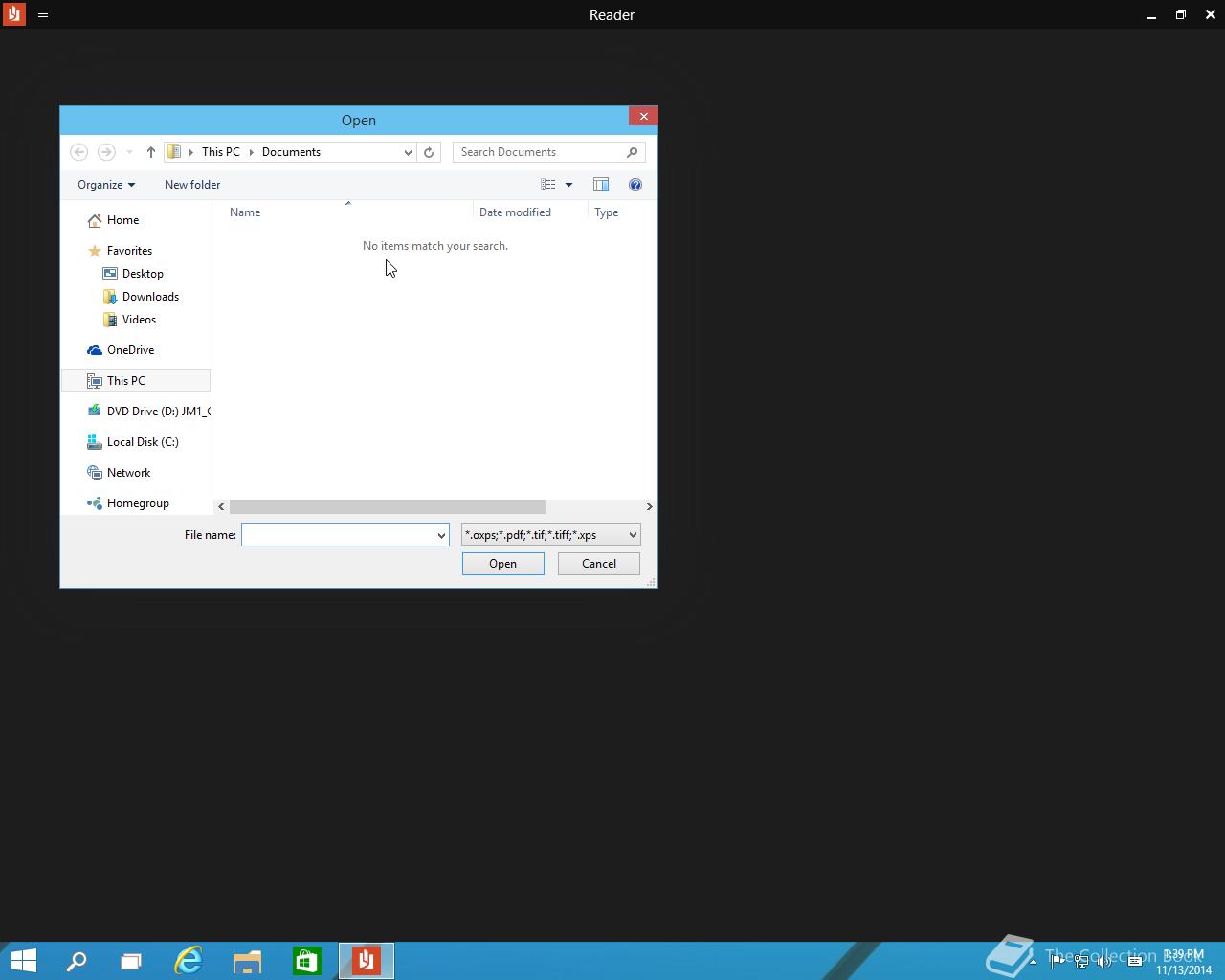Click the horizontal scrollbar thumb
The image size is (1225, 980).
[388, 506]
